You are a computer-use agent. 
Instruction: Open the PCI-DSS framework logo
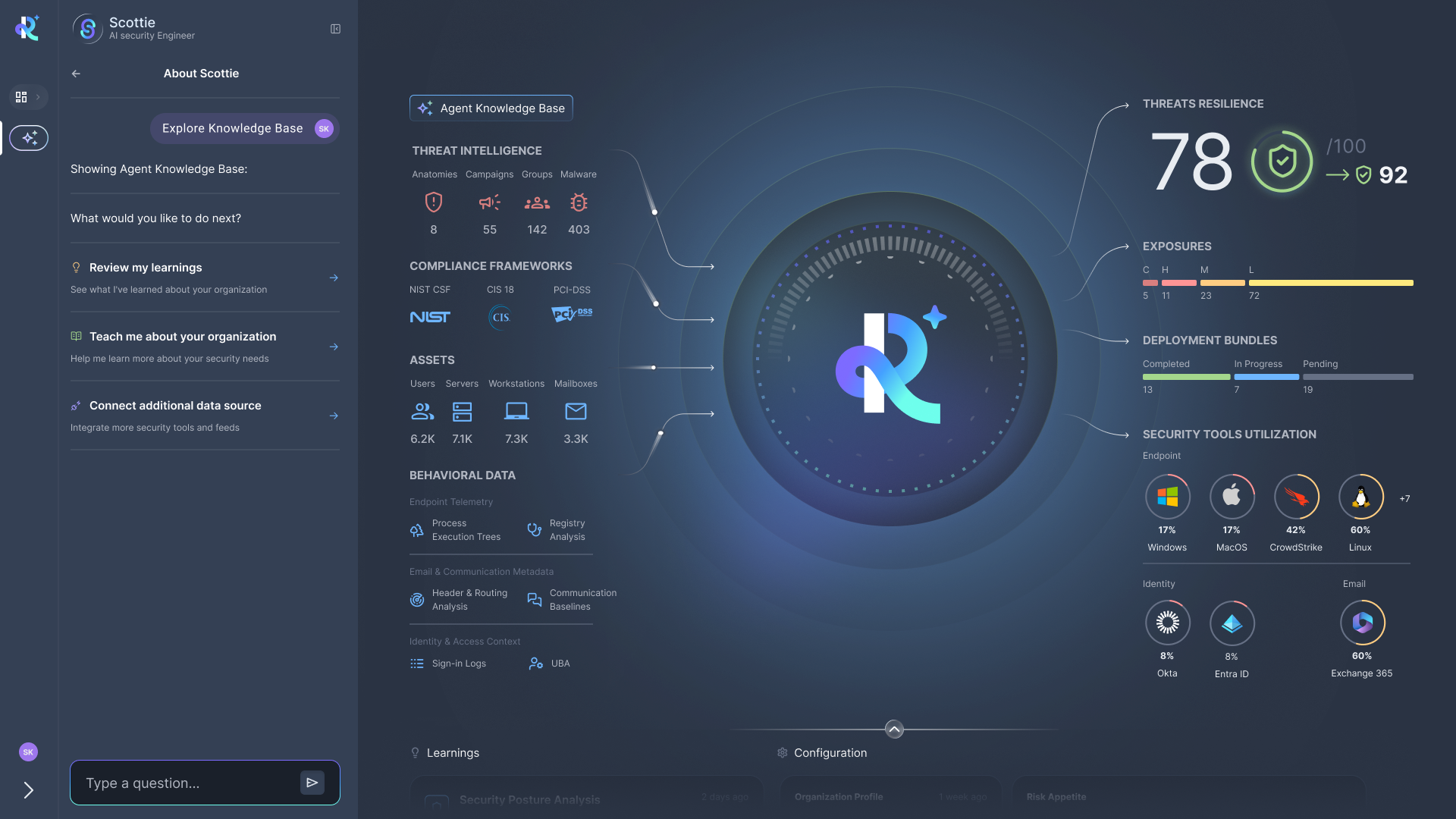572,314
